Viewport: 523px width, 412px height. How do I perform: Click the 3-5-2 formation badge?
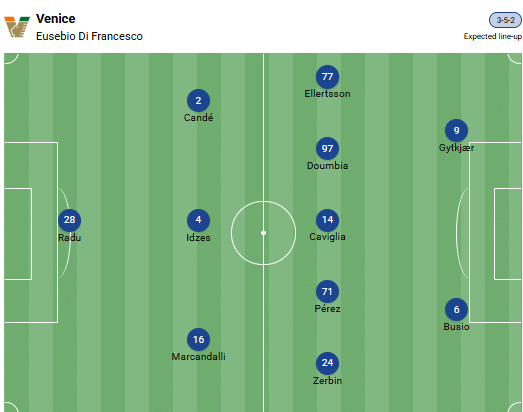505,20
